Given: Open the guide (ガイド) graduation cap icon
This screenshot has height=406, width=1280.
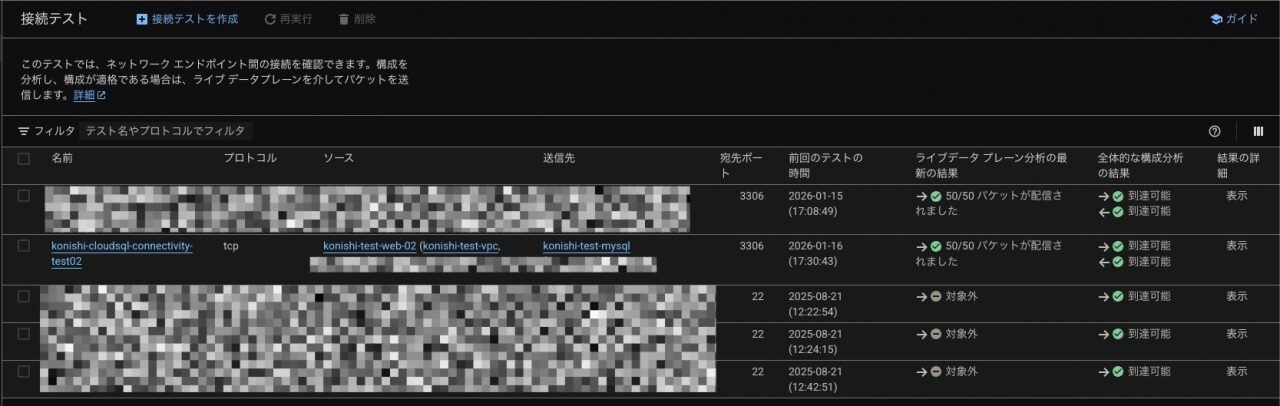Looking at the screenshot, I should click(x=1216, y=19).
